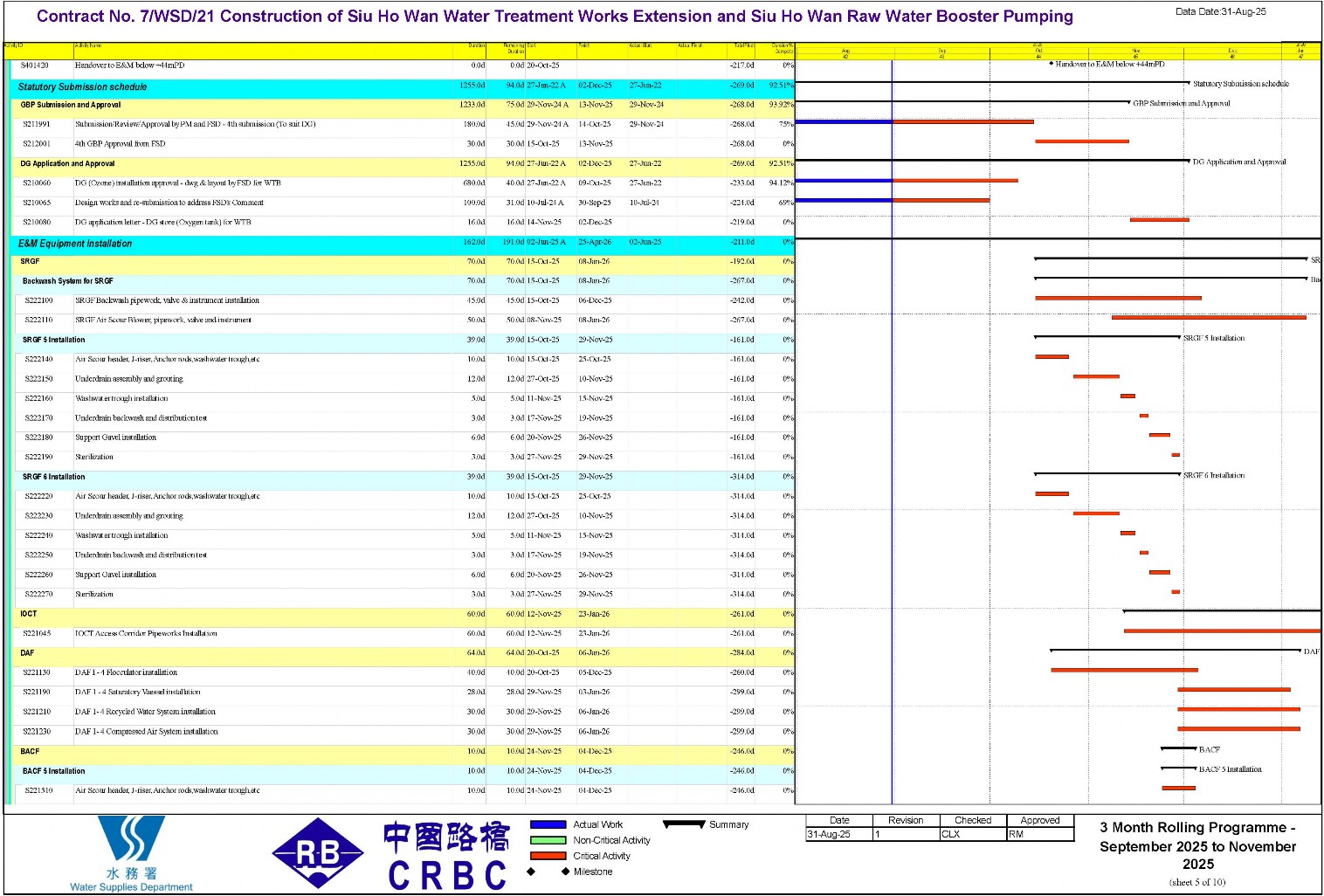This screenshot has width=1324, height=896.
Task: Select the blue Actual Work legend swatch
Action: click(548, 824)
